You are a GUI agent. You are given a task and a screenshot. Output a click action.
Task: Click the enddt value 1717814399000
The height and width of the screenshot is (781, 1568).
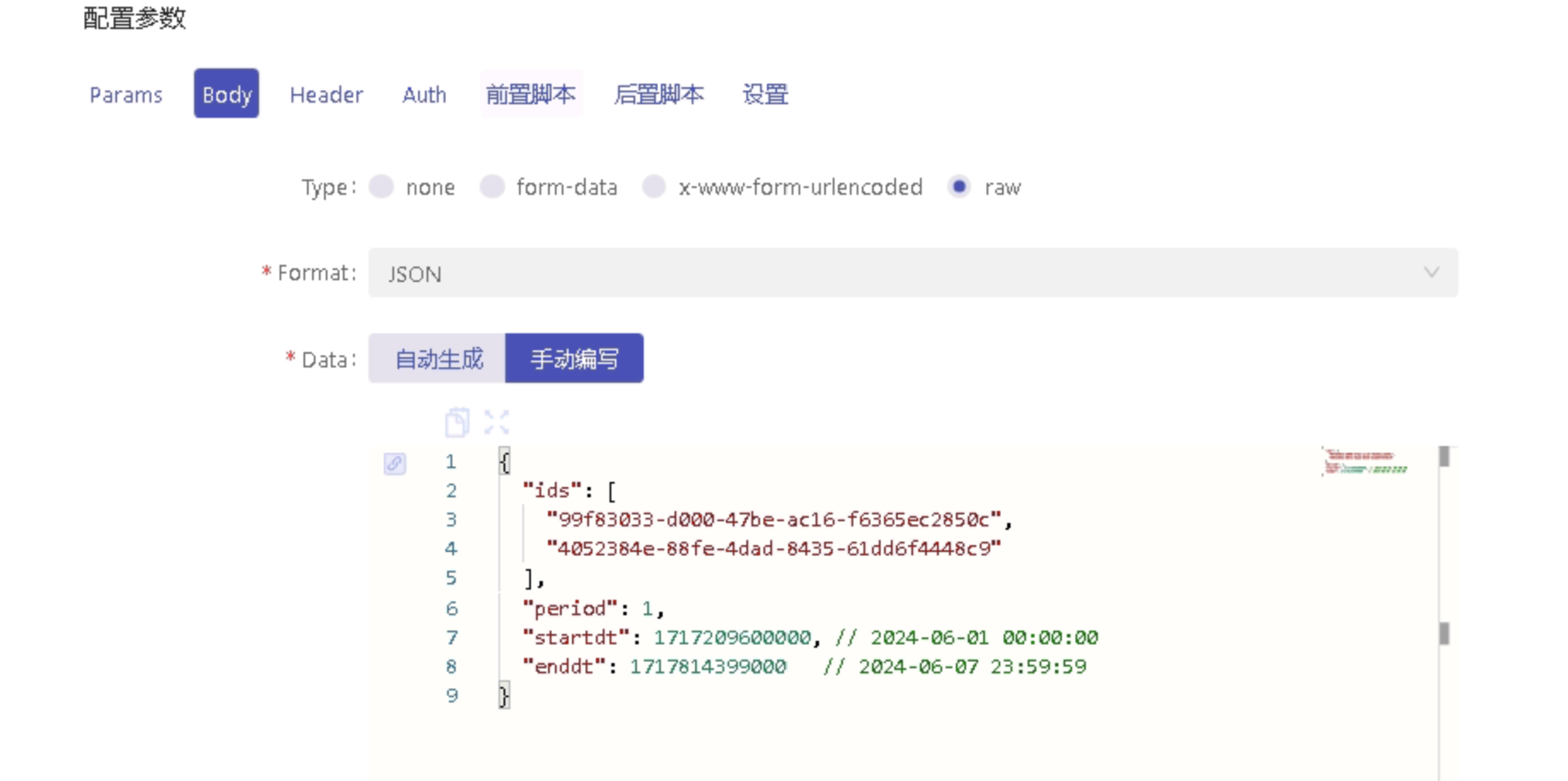coord(708,666)
